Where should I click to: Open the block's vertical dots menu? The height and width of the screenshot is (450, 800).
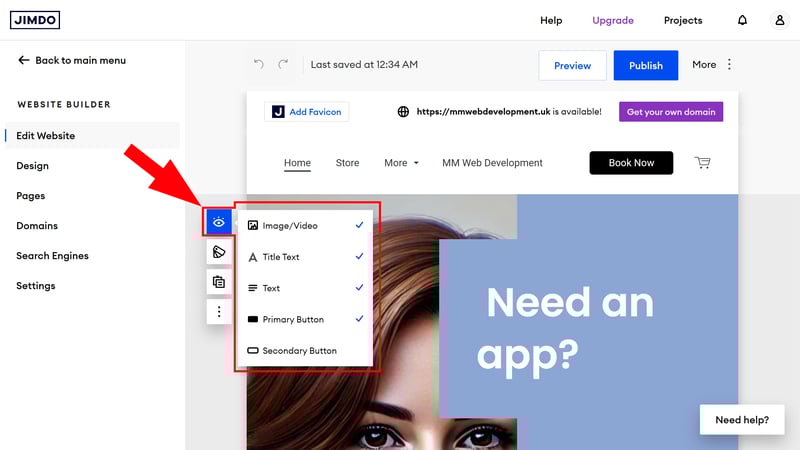[219, 312]
